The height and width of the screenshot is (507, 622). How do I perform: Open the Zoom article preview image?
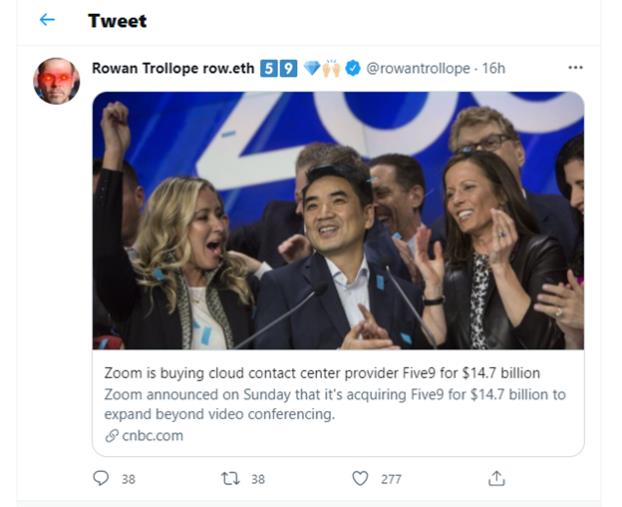click(338, 220)
